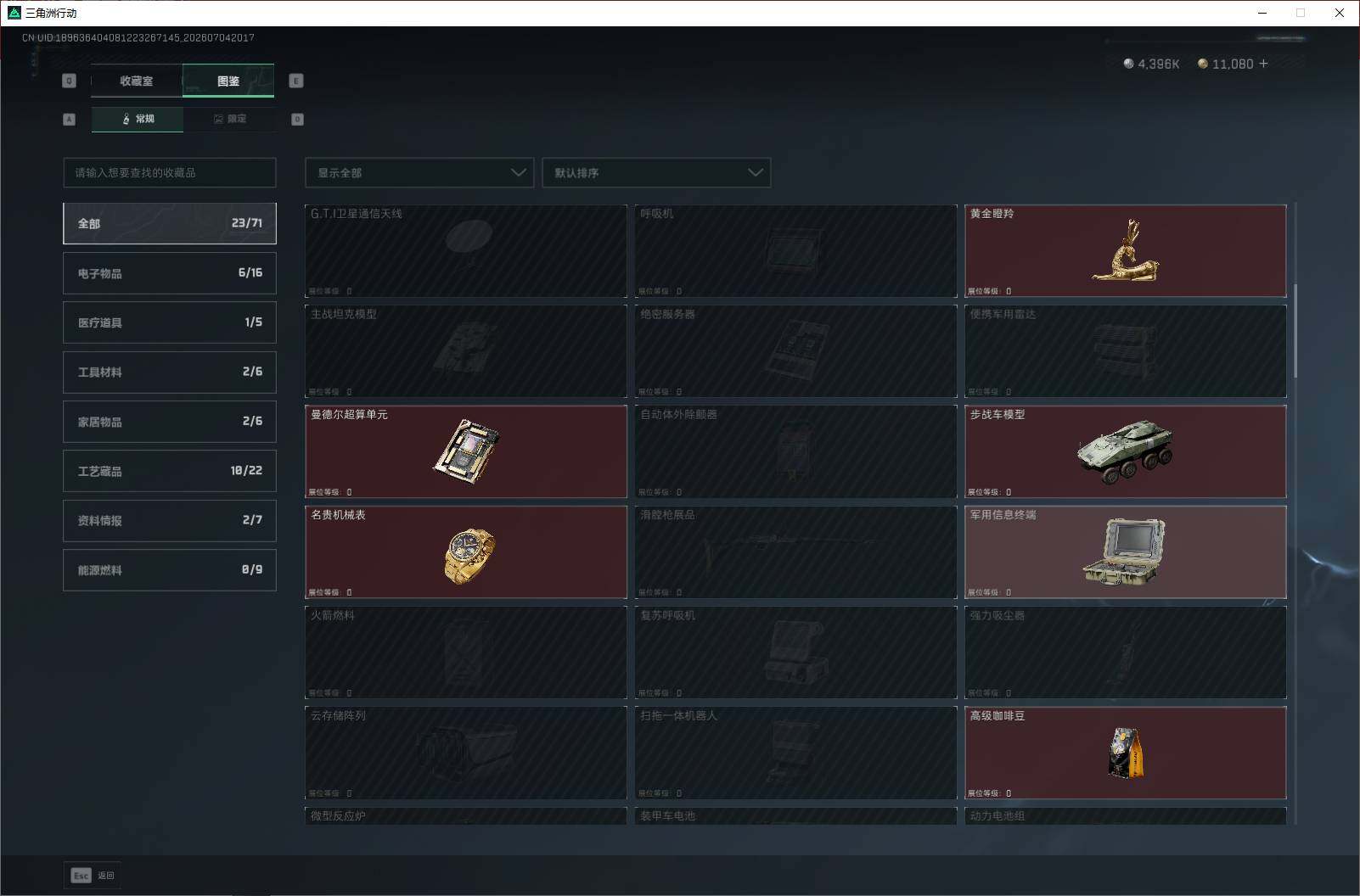1360x896 pixels.
Task: Open the 显示全部 filter dropdown
Action: pyautogui.click(x=419, y=172)
